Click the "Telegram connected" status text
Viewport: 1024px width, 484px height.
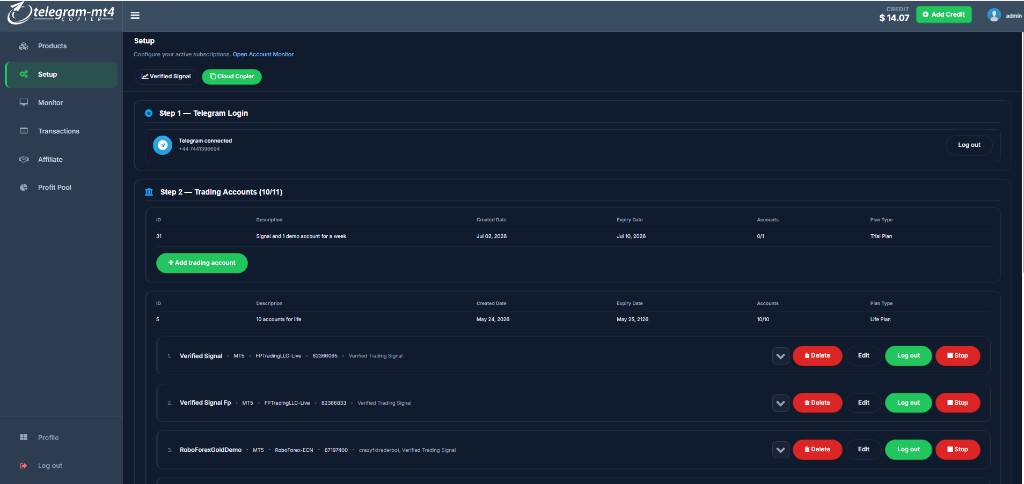coord(205,140)
